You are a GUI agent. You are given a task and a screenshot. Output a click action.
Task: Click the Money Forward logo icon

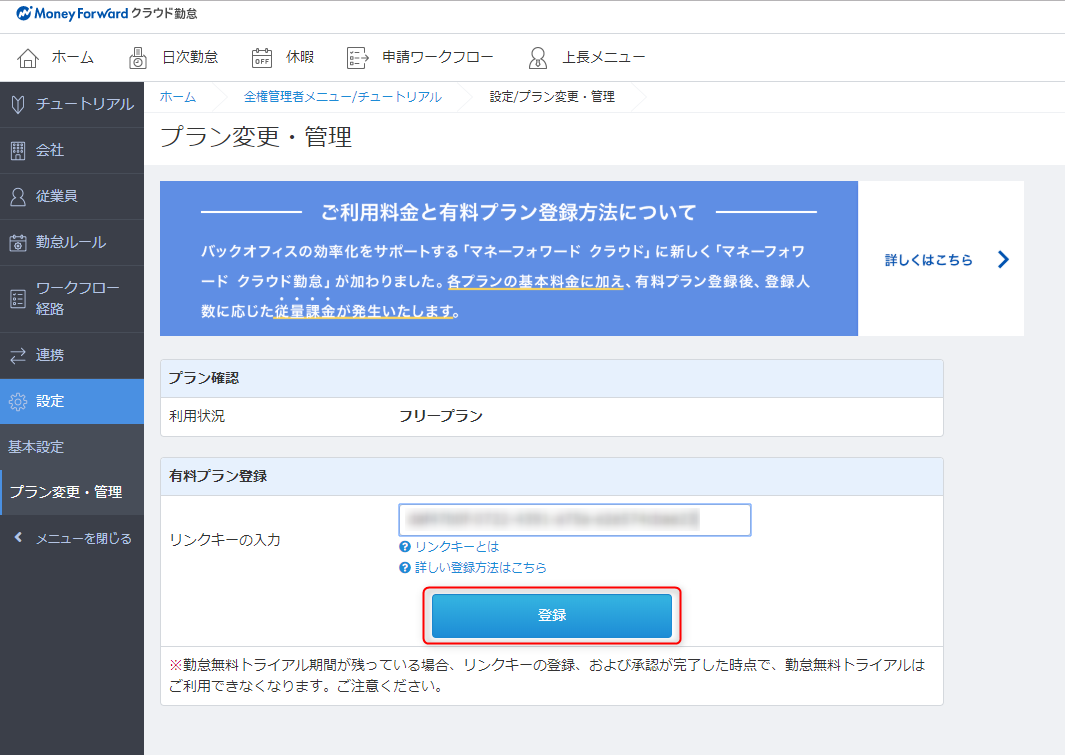[24, 13]
